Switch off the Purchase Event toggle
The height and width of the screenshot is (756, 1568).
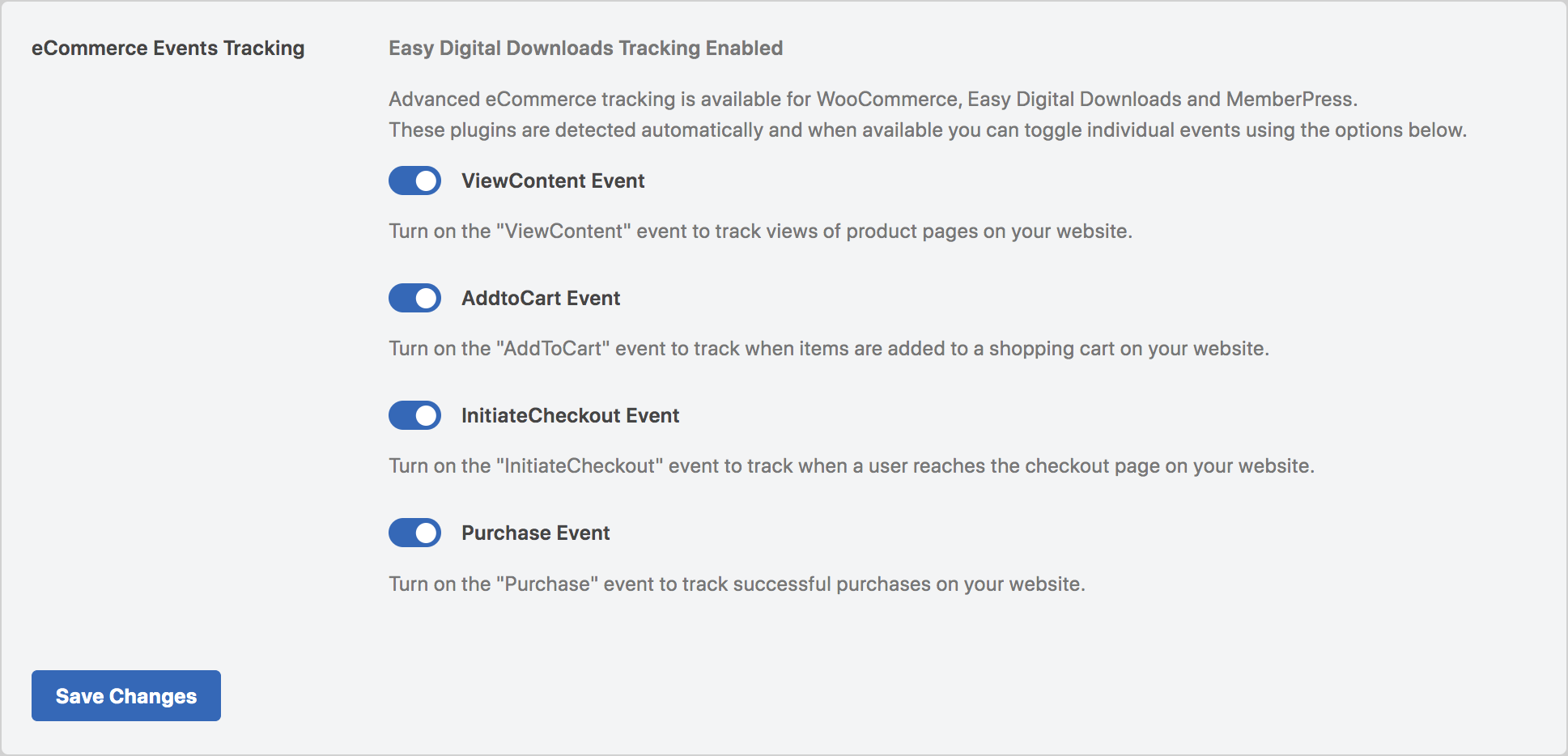click(x=414, y=533)
